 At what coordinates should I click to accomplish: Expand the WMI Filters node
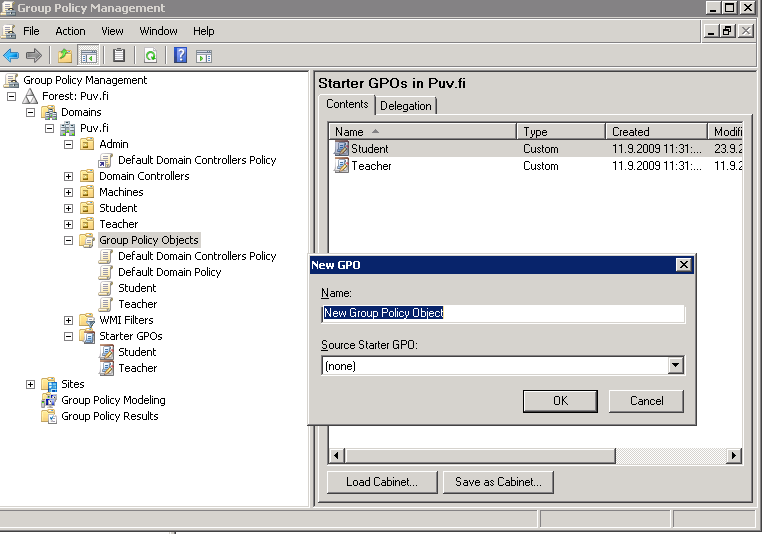point(68,320)
